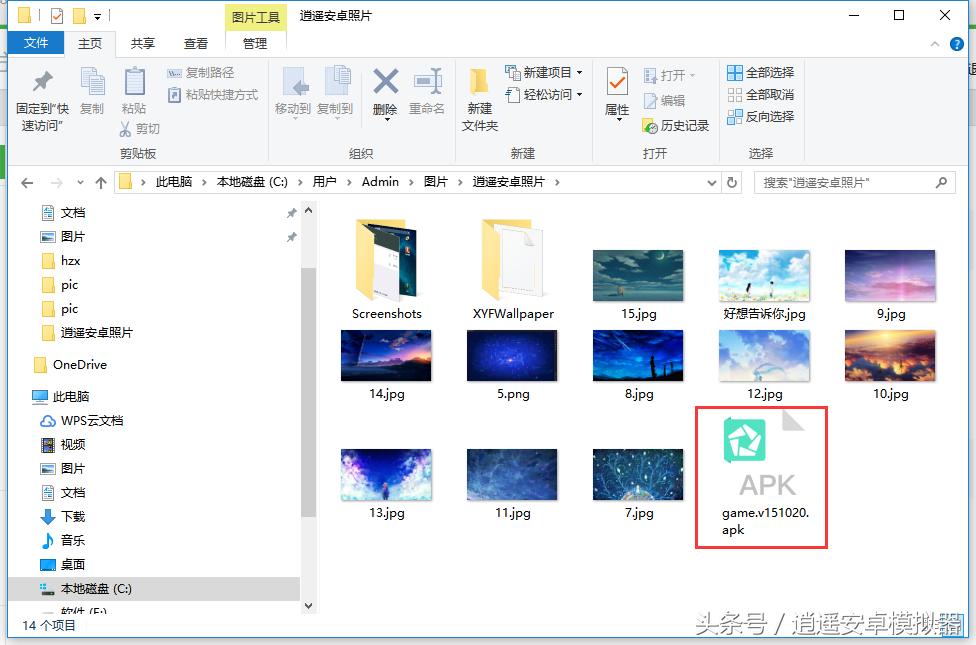Open the 管理 (Manage) Picture Tools tab
Screen dimensions: 976x645
click(x=254, y=43)
